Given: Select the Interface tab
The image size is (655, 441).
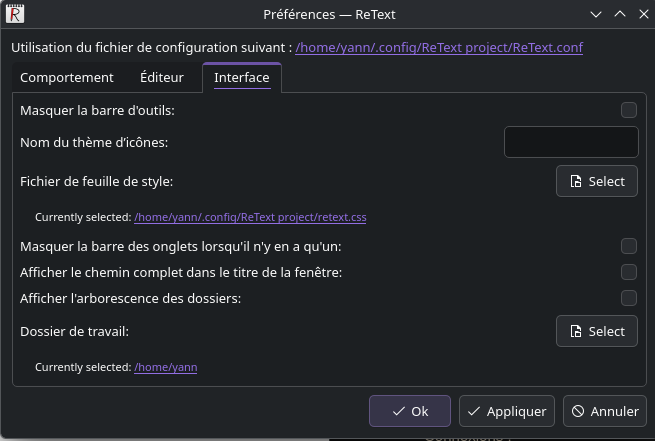Looking at the screenshot, I should (x=241, y=77).
